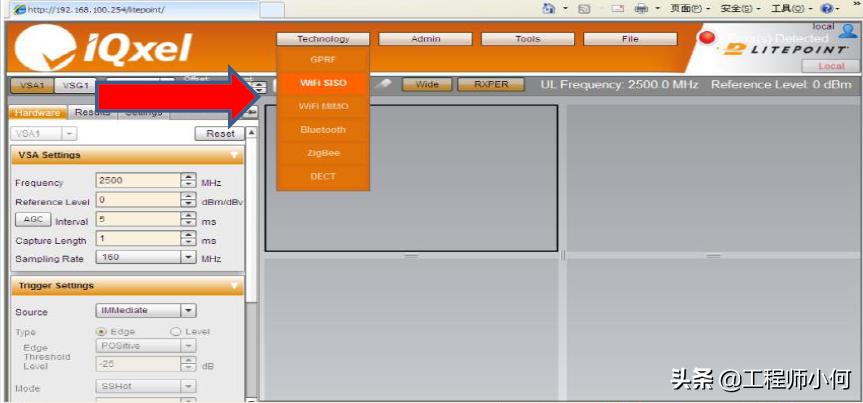
Task: Click the local user profile icon
Action: tap(848, 31)
